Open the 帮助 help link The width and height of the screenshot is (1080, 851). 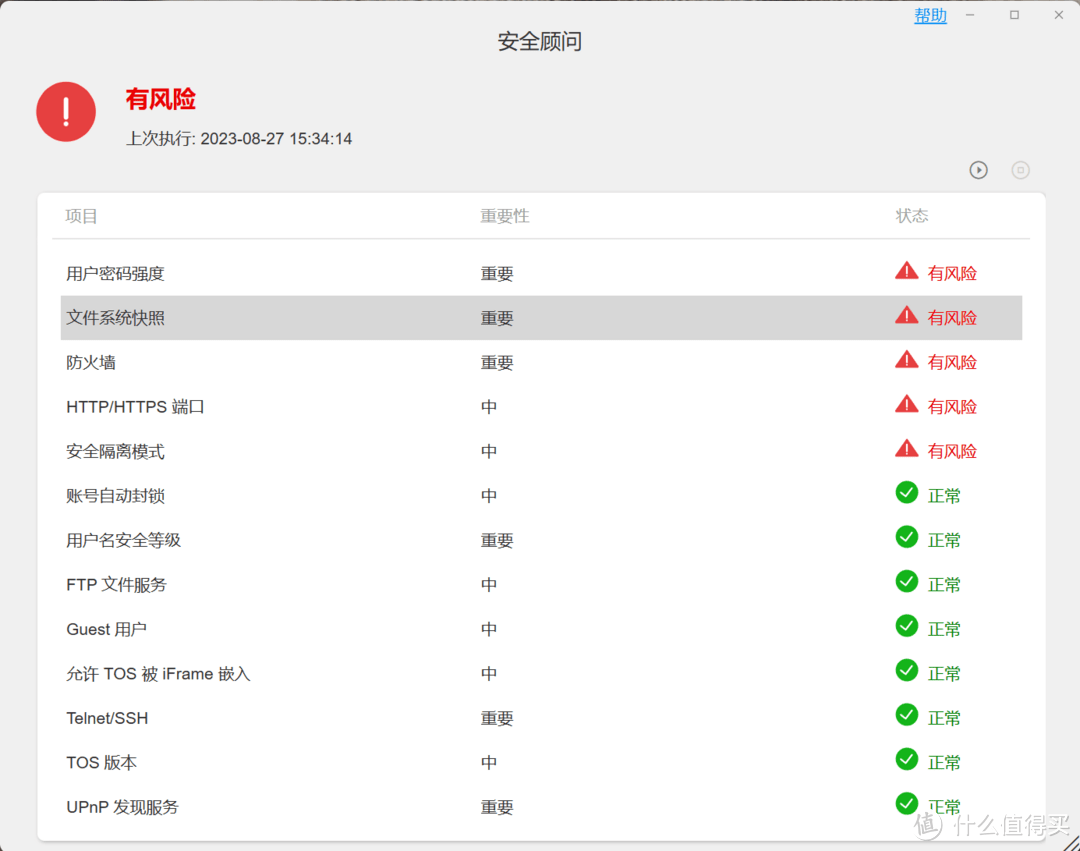tap(930, 15)
